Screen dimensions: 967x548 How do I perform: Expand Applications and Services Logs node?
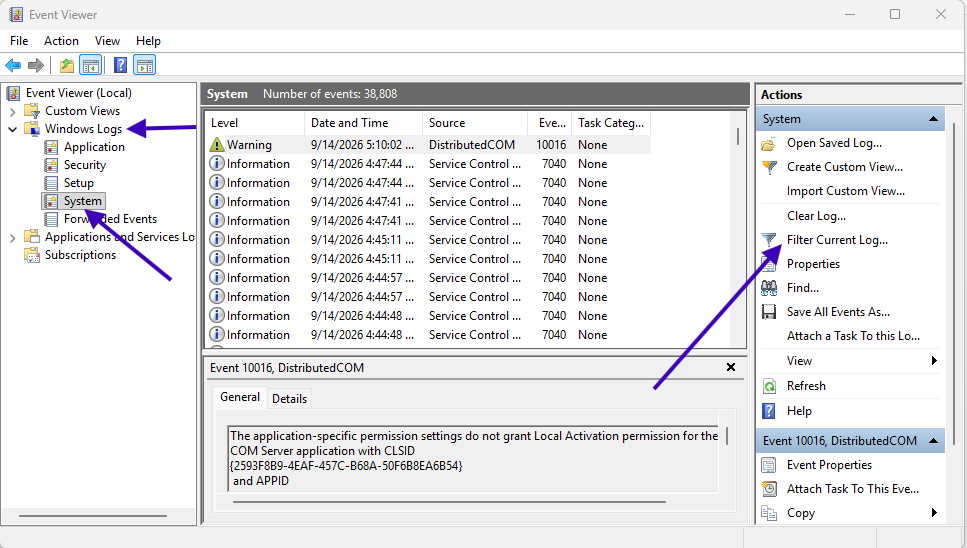click(12, 237)
